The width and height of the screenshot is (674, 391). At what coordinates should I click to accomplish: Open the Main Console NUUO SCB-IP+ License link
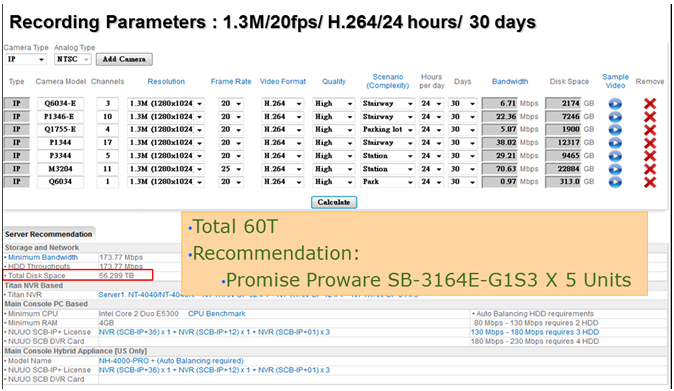[x=214, y=332]
